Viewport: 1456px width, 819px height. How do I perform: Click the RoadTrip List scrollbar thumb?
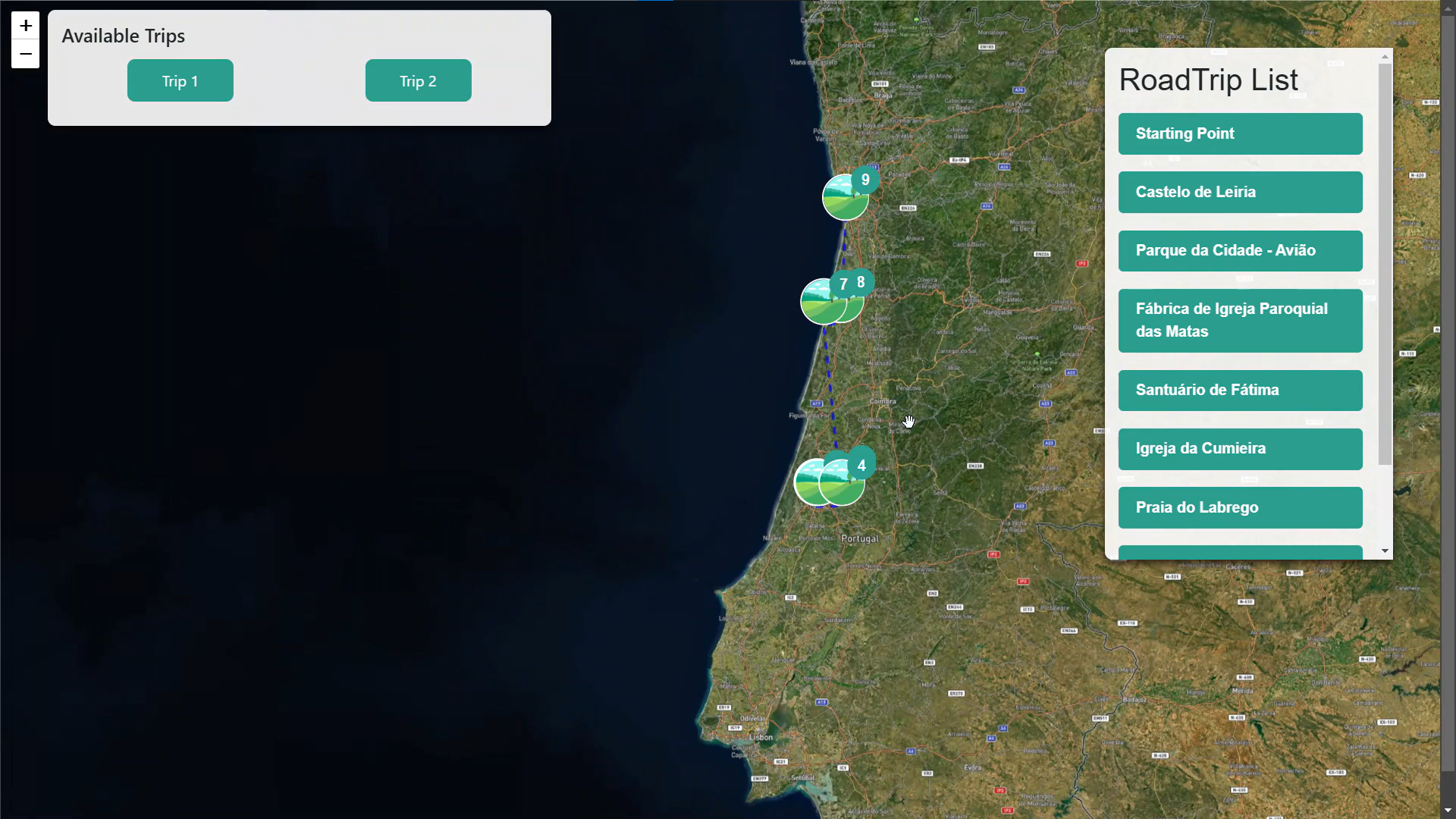1385,264
